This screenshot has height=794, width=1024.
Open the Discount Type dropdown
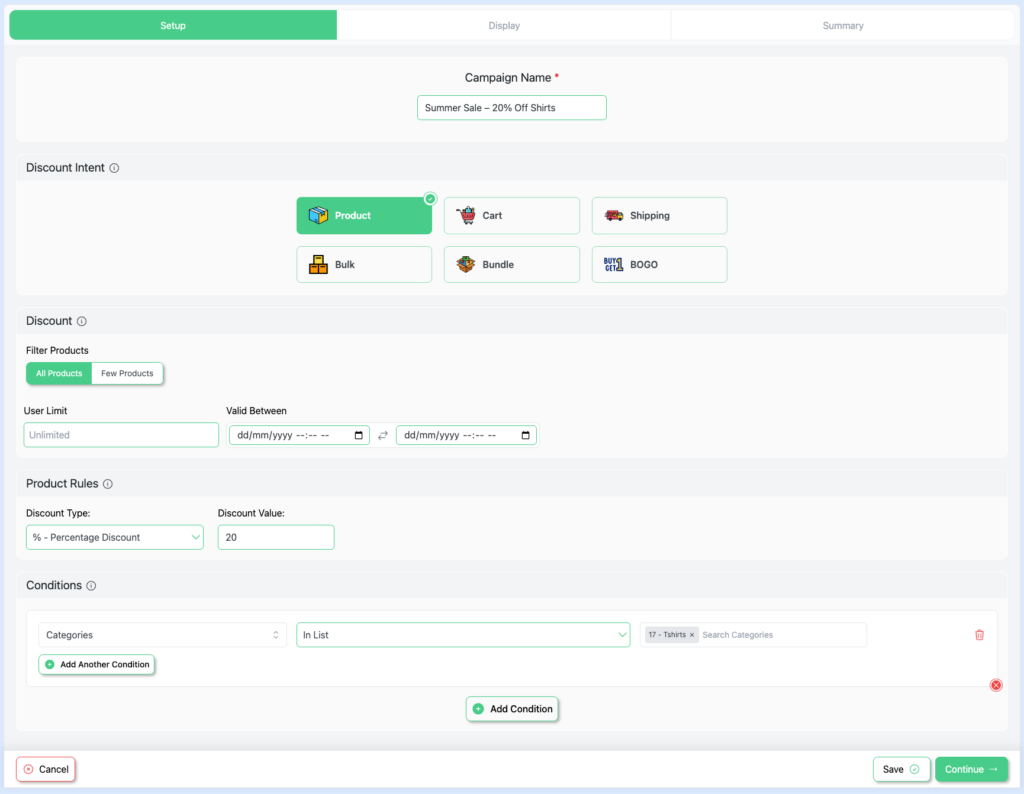[x=114, y=538]
